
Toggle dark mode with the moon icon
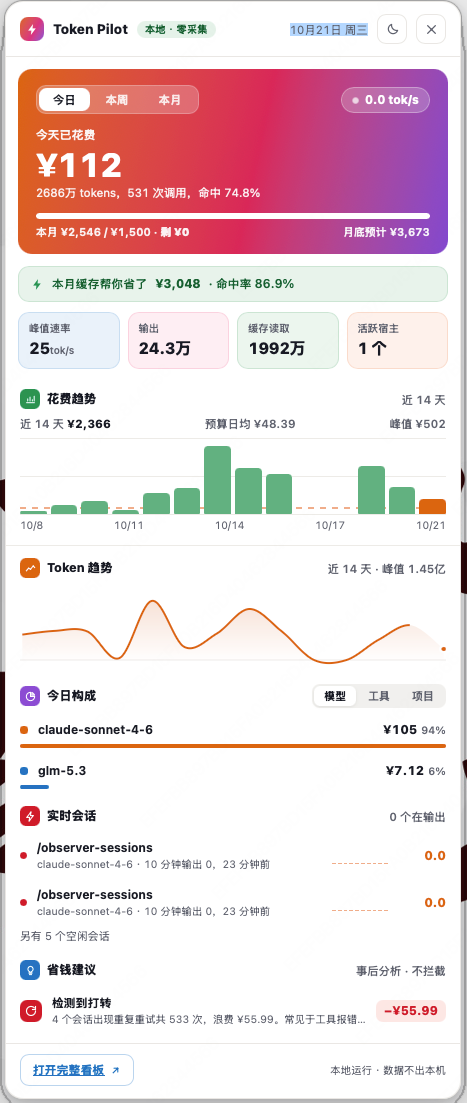(x=392, y=30)
